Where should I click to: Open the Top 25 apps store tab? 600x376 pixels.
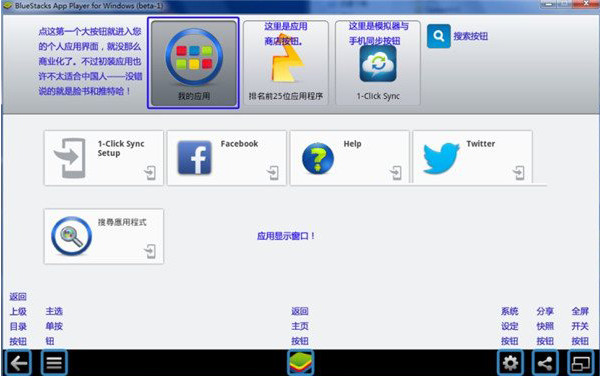(x=286, y=63)
